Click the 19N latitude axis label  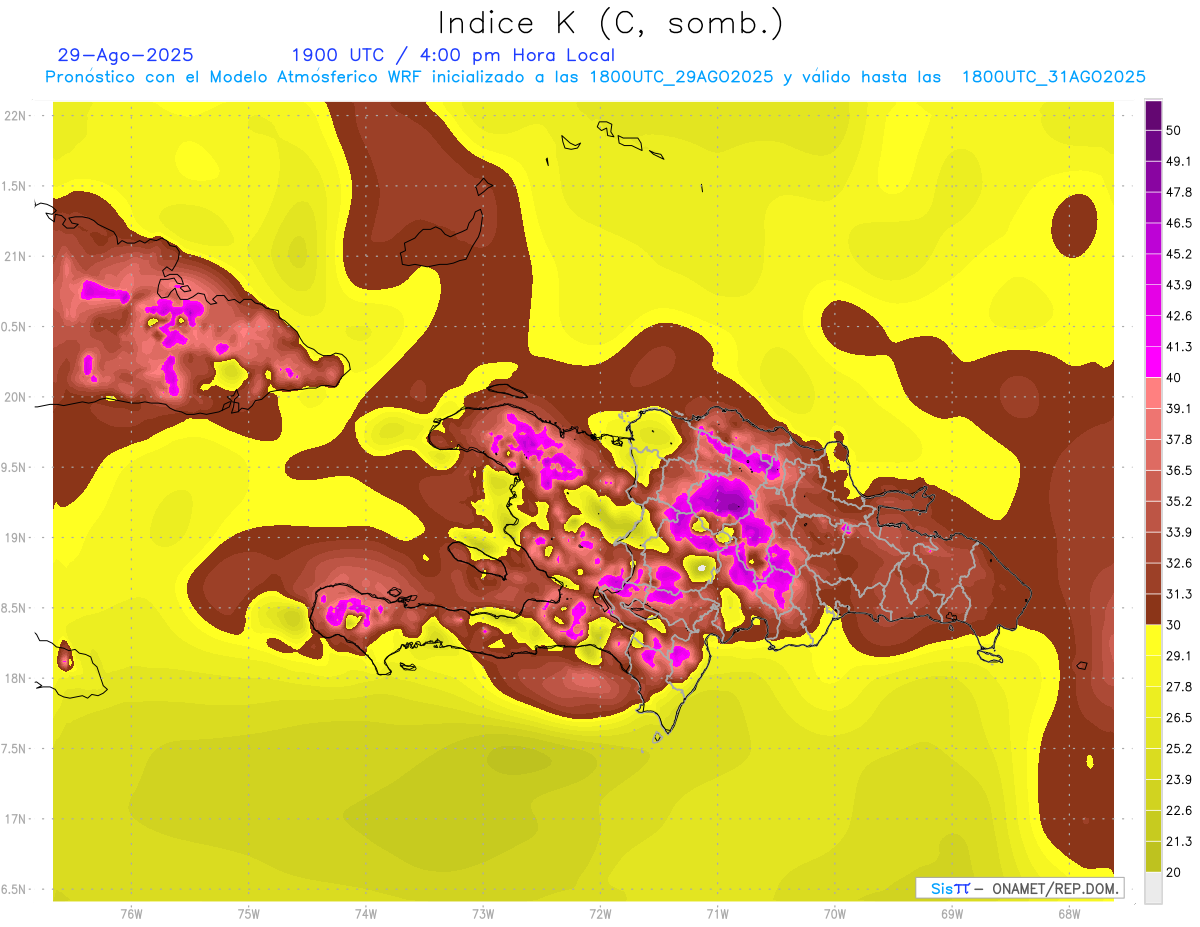click(16, 538)
